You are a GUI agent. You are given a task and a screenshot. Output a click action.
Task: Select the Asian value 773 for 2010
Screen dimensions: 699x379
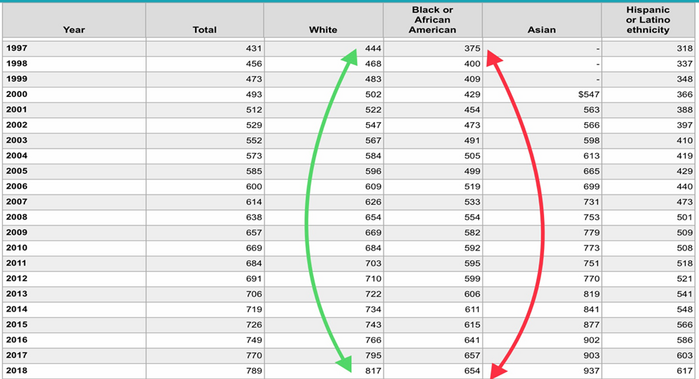tap(592, 248)
